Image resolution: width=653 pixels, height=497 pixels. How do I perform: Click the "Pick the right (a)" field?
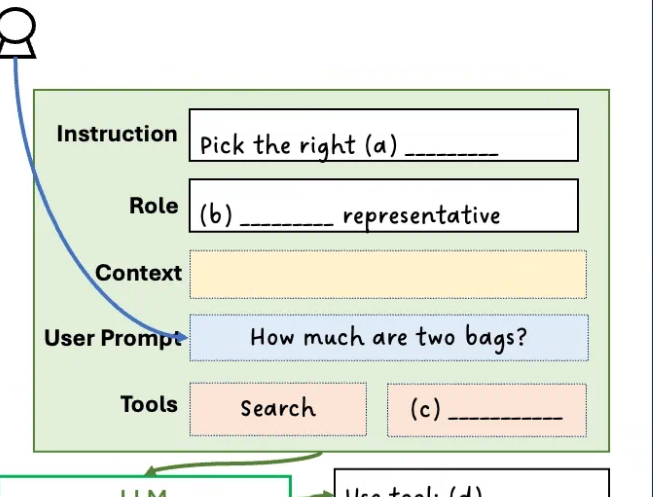(x=383, y=136)
